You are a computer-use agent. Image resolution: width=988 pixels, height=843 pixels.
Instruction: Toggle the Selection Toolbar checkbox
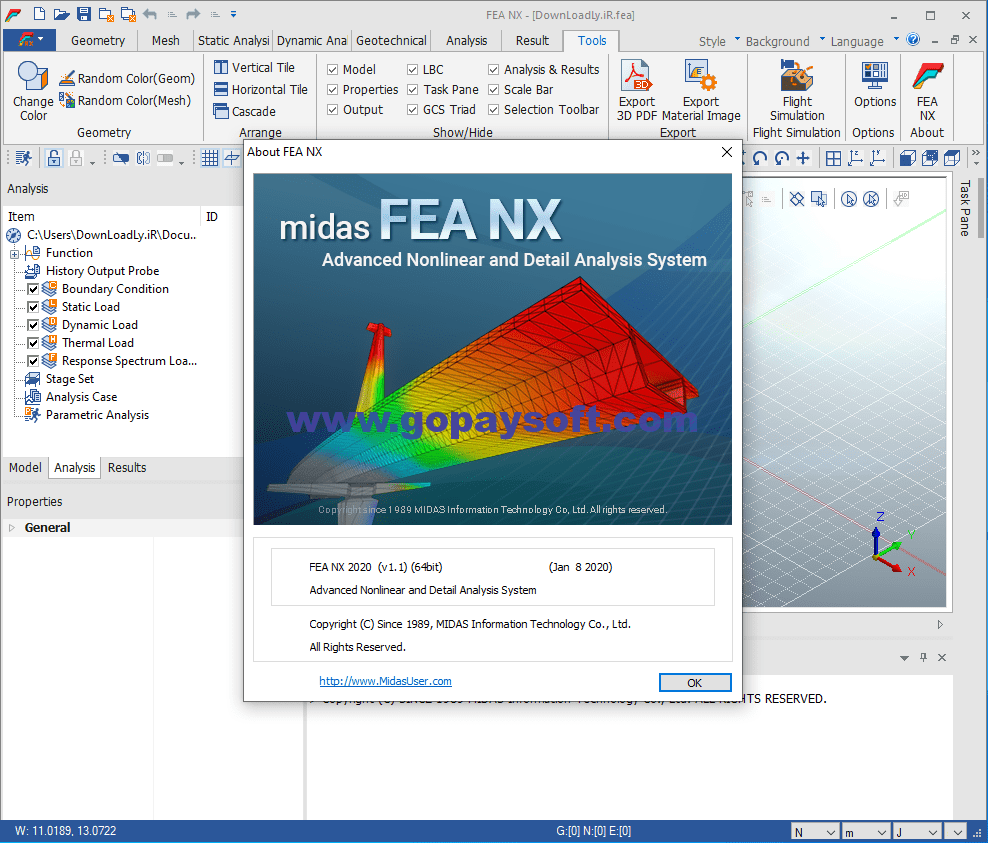493,110
